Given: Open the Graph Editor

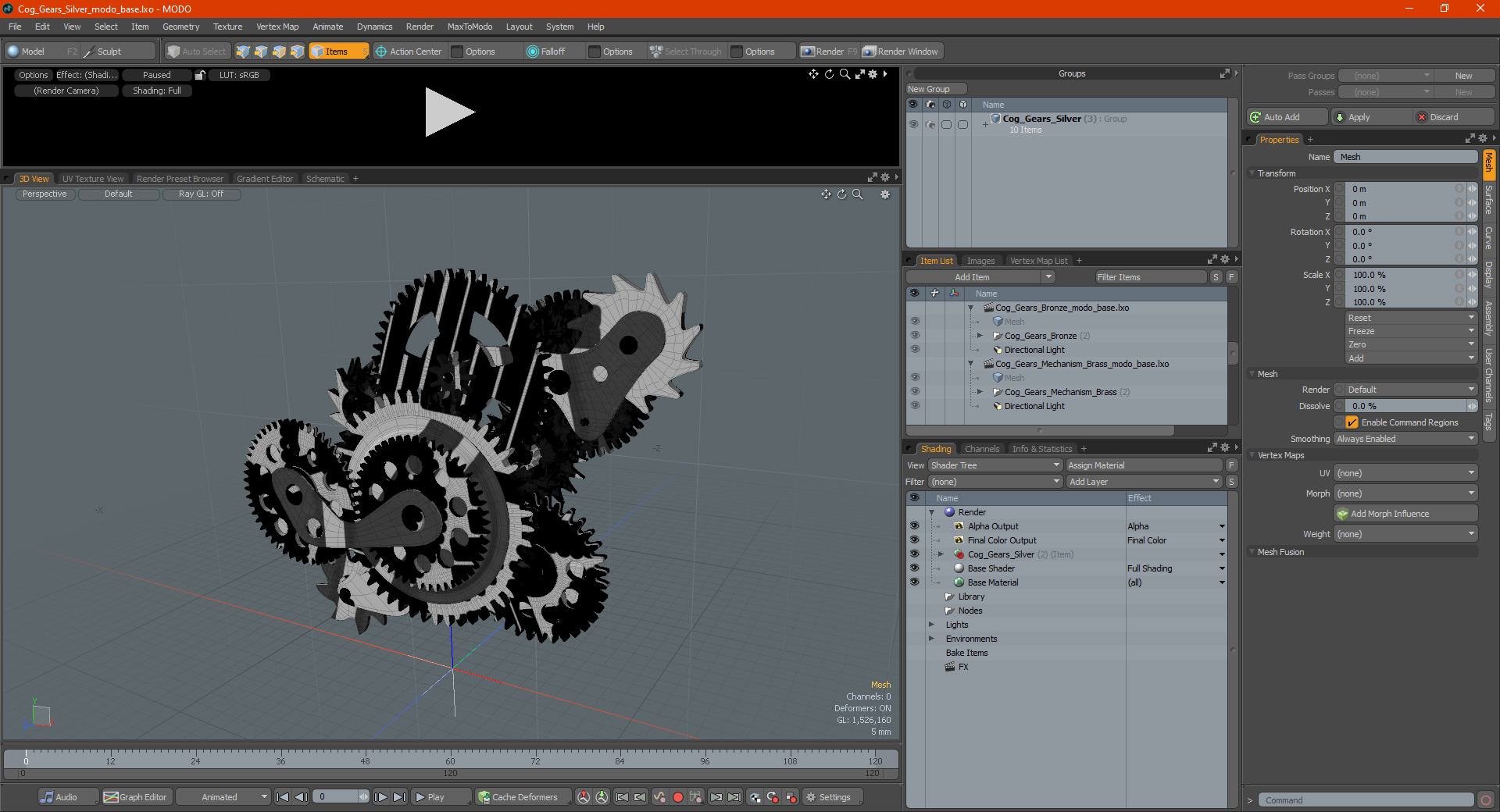Looking at the screenshot, I should (135, 797).
